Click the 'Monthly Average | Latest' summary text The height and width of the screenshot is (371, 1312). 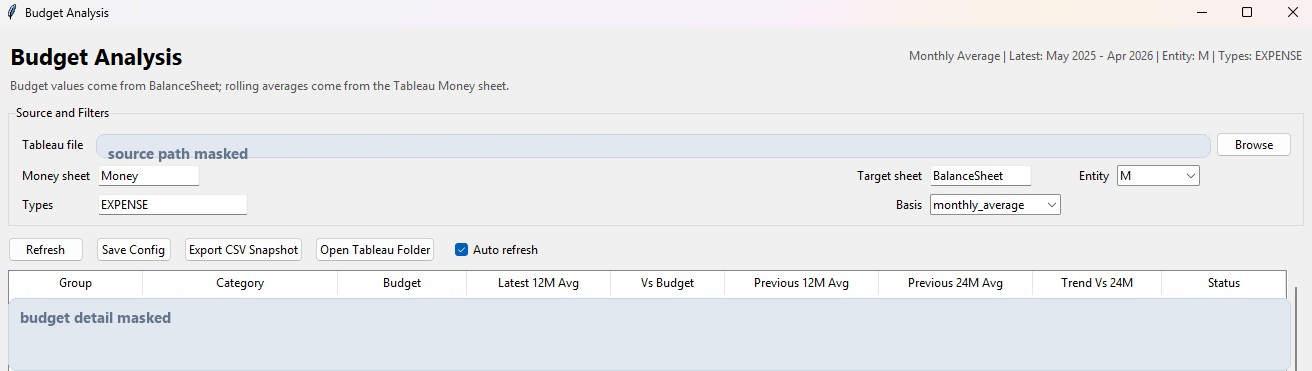click(1105, 56)
